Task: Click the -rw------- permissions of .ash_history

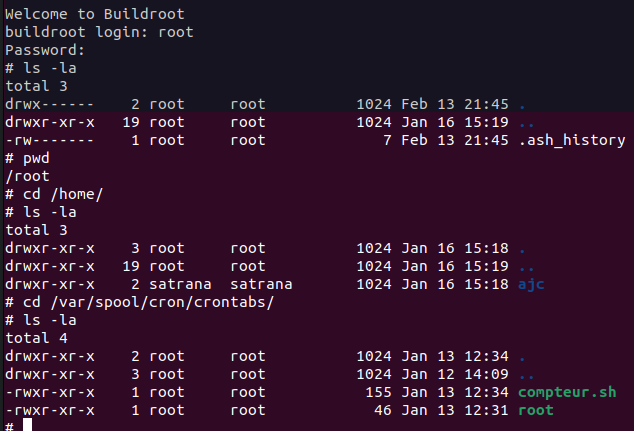Action: tap(50, 140)
